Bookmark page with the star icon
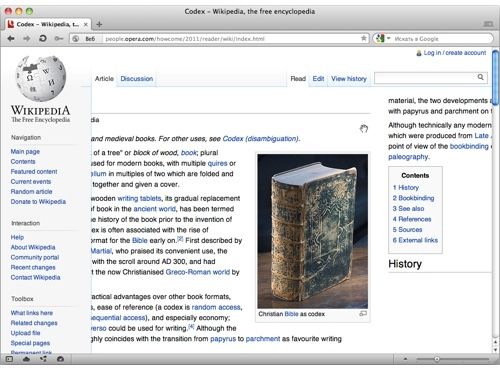Viewport: 500px width, 370px height. coord(364,38)
